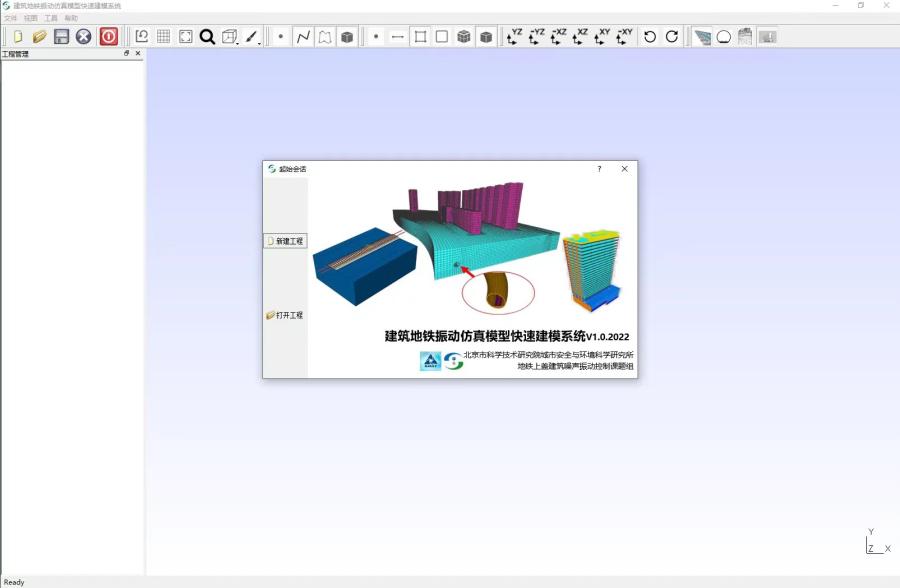Toggle the line selection mode

coord(398,37)
